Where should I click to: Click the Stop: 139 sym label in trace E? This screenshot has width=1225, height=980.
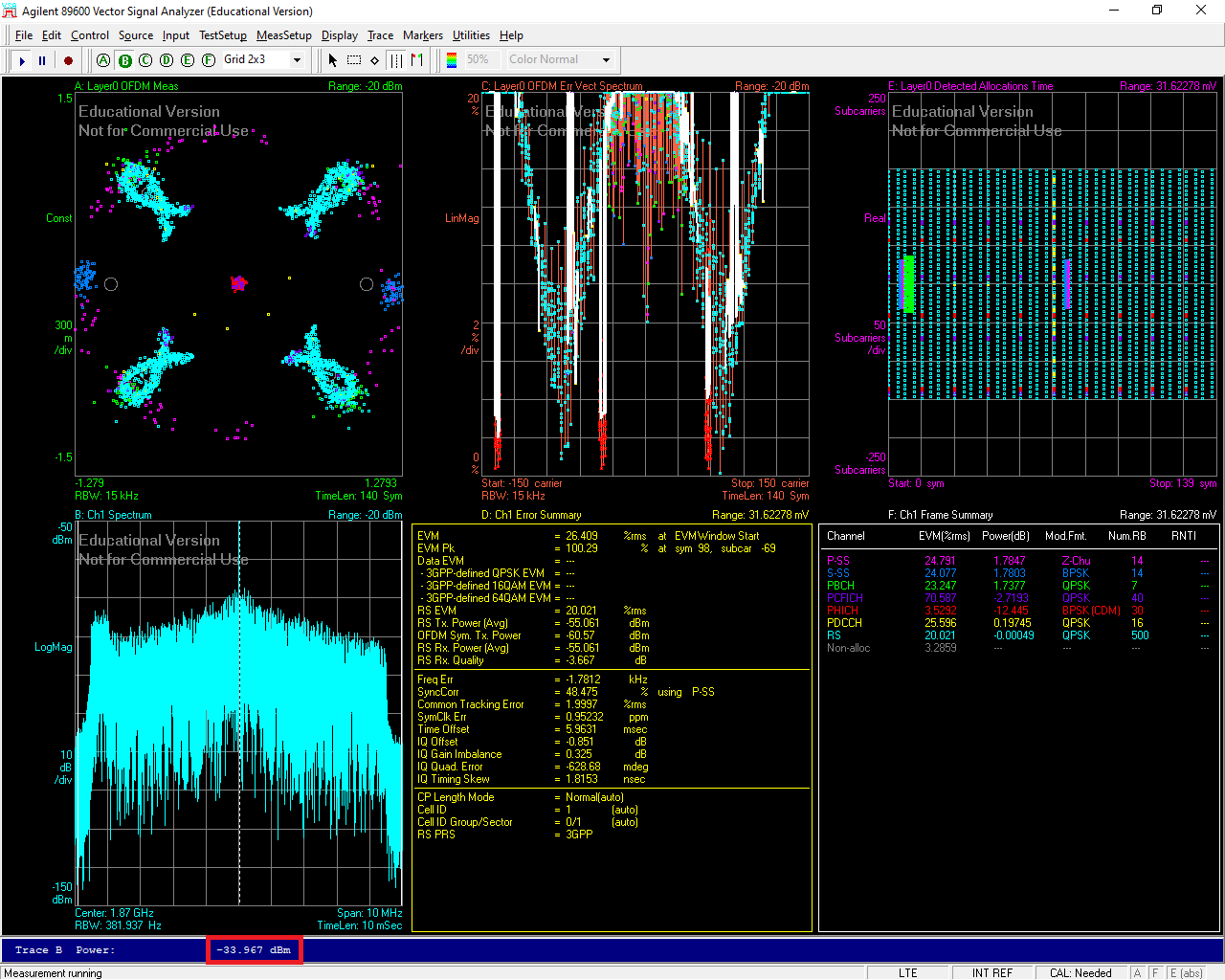pos(1183,483)
